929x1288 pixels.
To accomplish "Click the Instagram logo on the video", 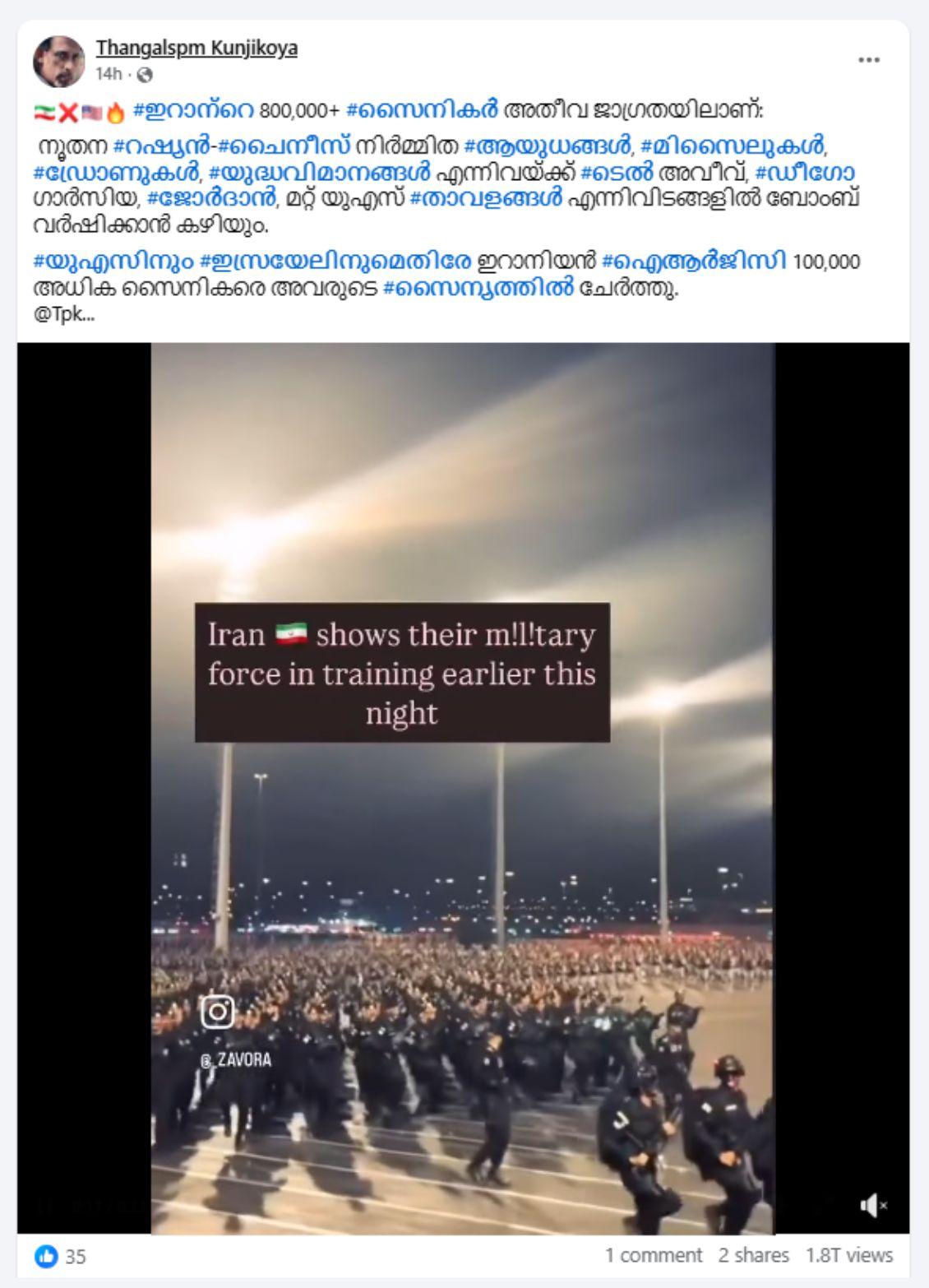I will tap(218, 1012).
